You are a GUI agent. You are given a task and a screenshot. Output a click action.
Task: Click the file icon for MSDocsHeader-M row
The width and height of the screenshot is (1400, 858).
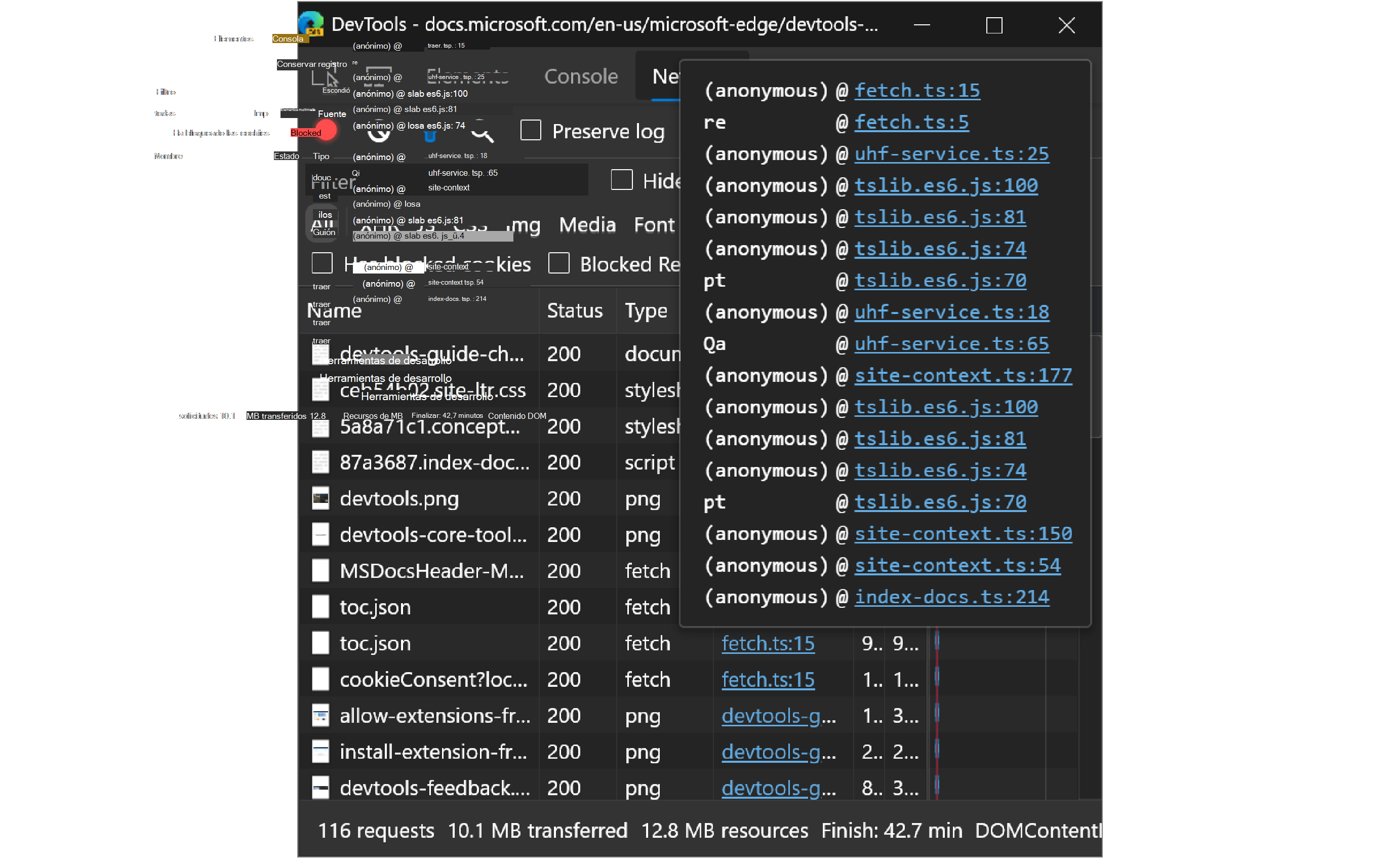[x=321, y=571]
